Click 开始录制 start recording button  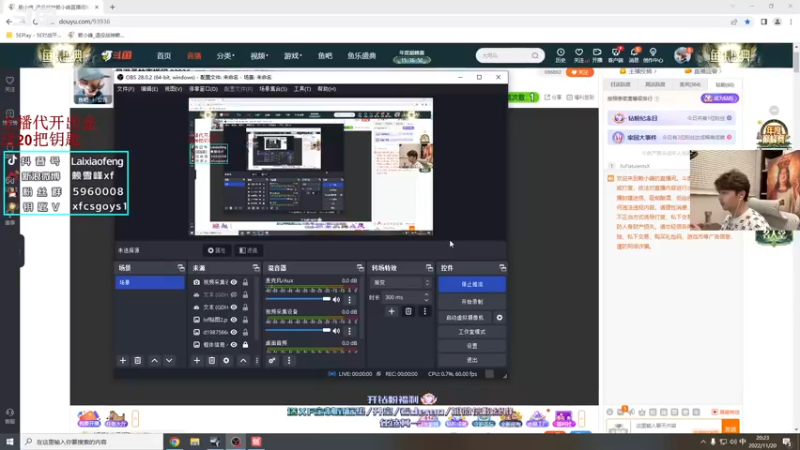click(x=472, y=302)
